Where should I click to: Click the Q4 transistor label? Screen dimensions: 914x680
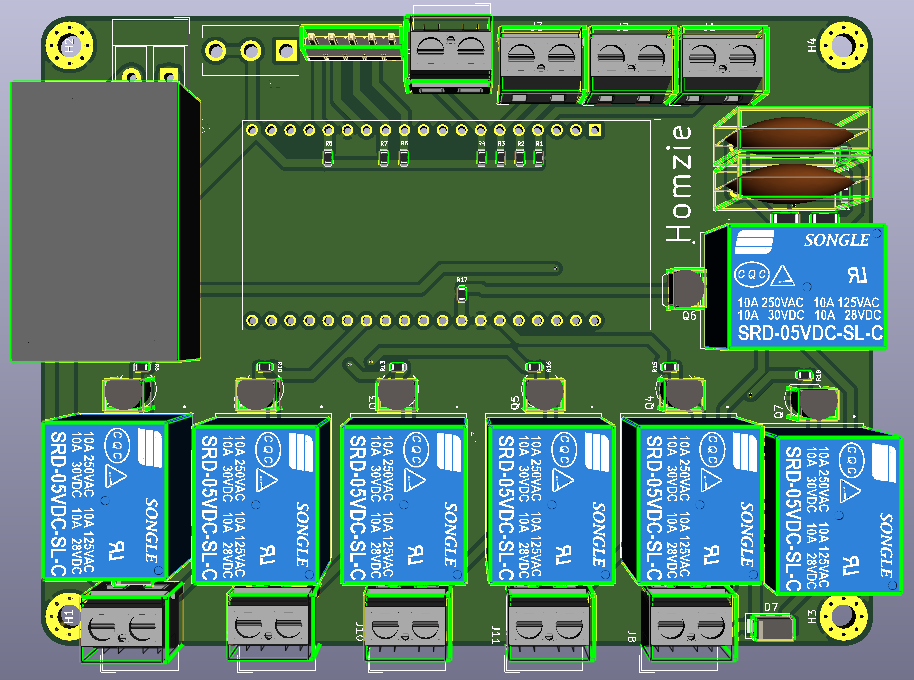click(649, 403)
